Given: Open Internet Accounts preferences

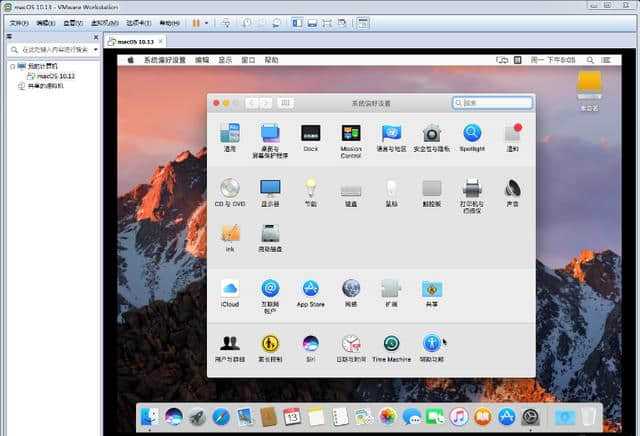Looking at the screenshot, I should pyautogui.click(x=270, y=296).
